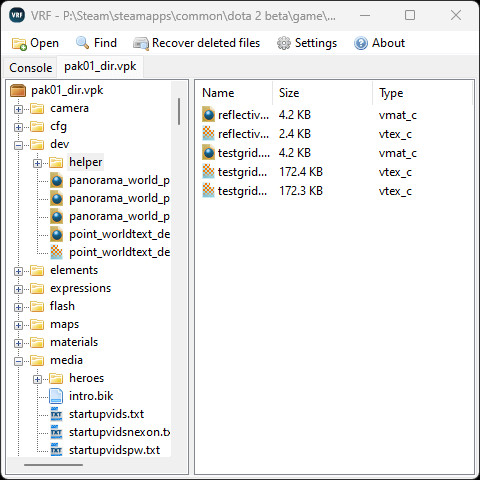Click the About help icon
This screenshot has width=480, height=480.
coord(361,43)
